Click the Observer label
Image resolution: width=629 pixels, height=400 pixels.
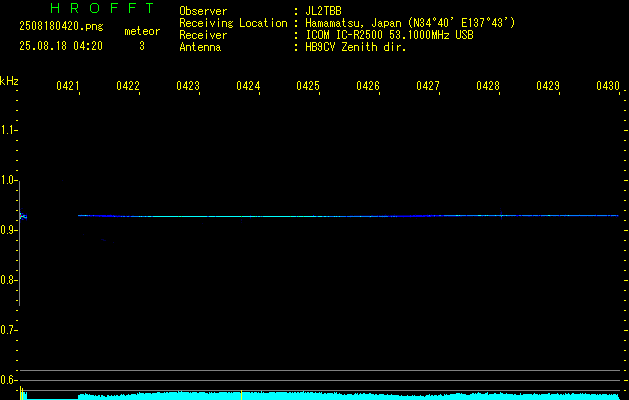click(x=203, y=11)
